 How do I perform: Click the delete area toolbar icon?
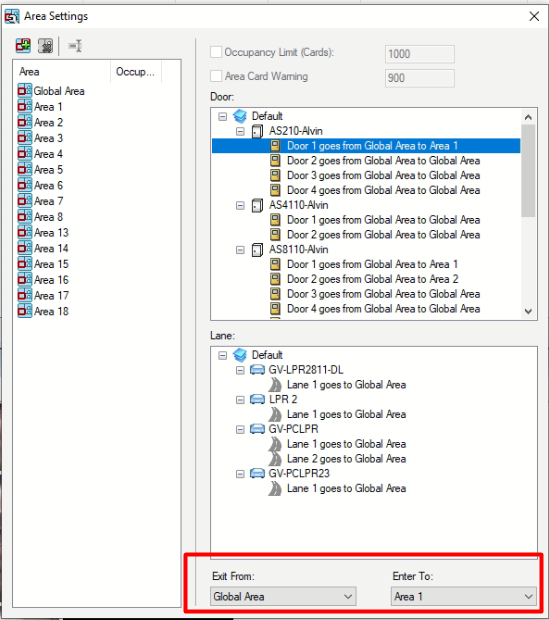point(45,45)
